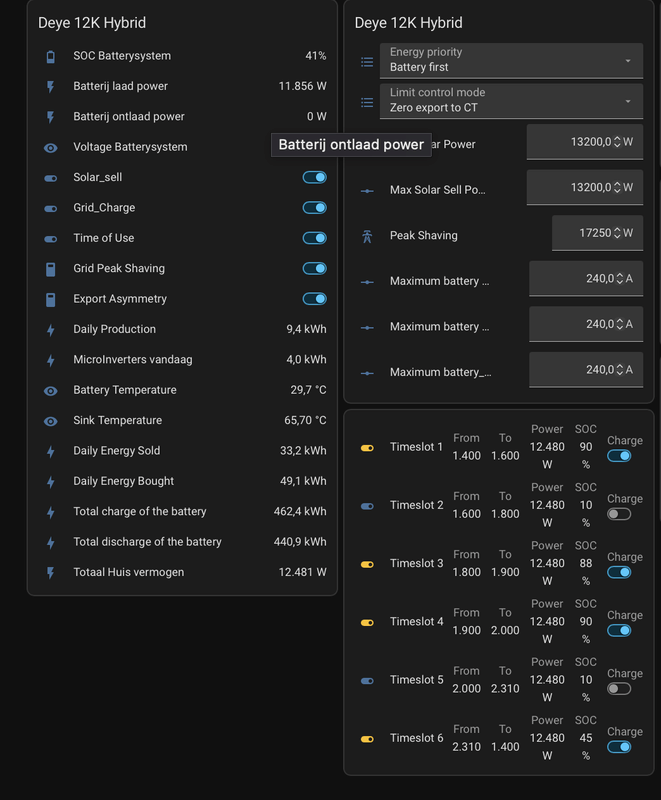
Task: Click the flash icon next to Batterij laad power
Action: point(50,87)
